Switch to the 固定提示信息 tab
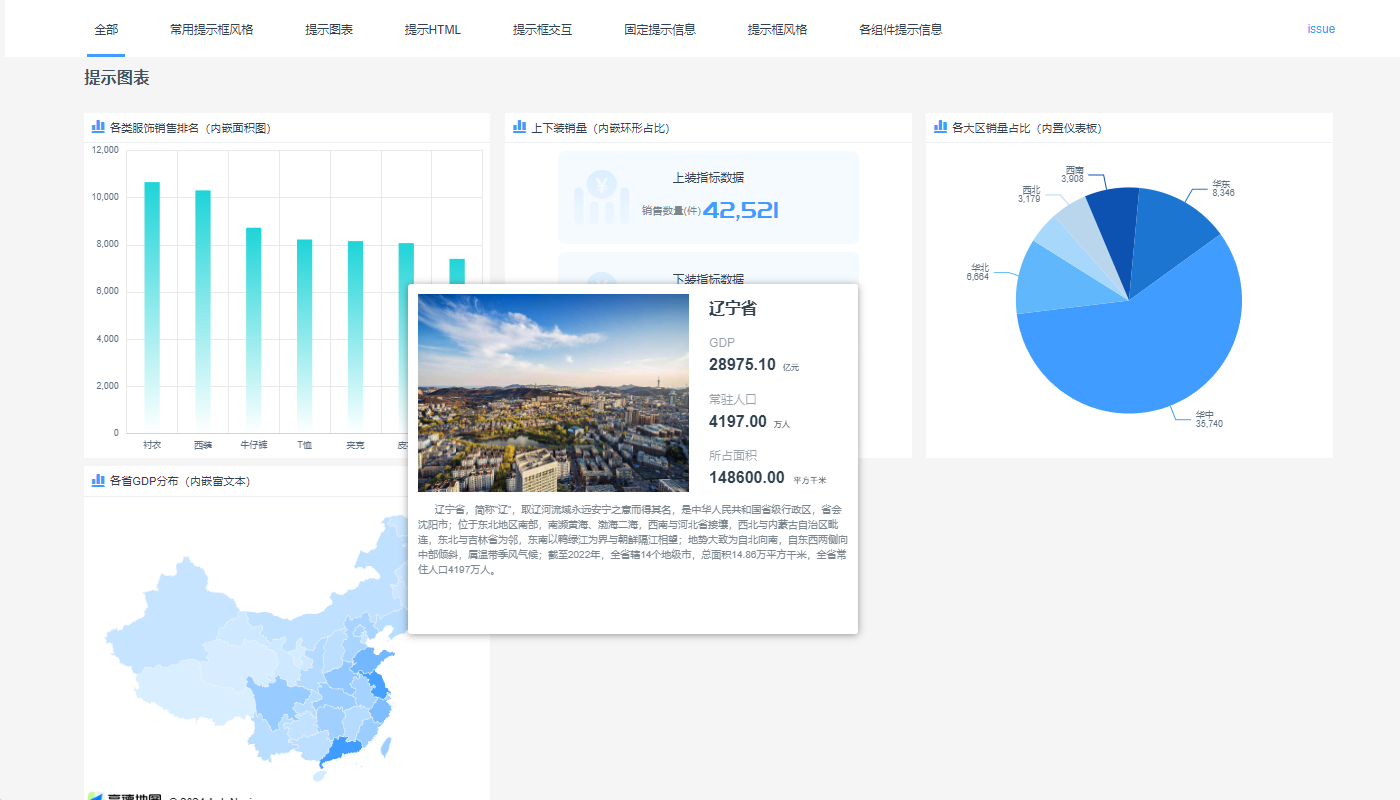 659,29
